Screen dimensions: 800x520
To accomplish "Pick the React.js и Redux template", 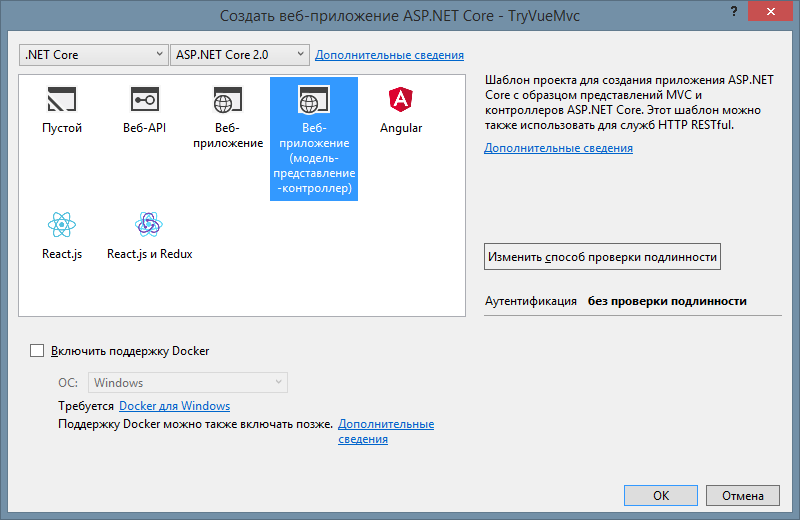I will pyautogui.click(x=149, y=236).
